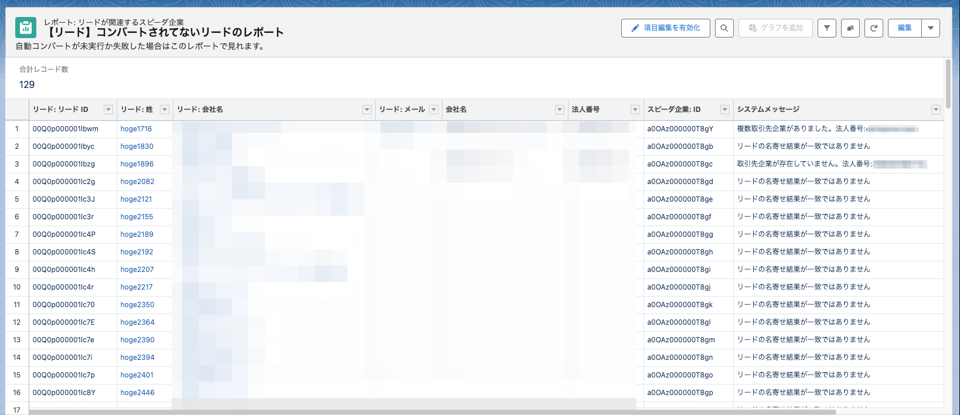
Task: Click the hoge2401 lead name link
Action: pyautogui.click(x=137, y=375)
